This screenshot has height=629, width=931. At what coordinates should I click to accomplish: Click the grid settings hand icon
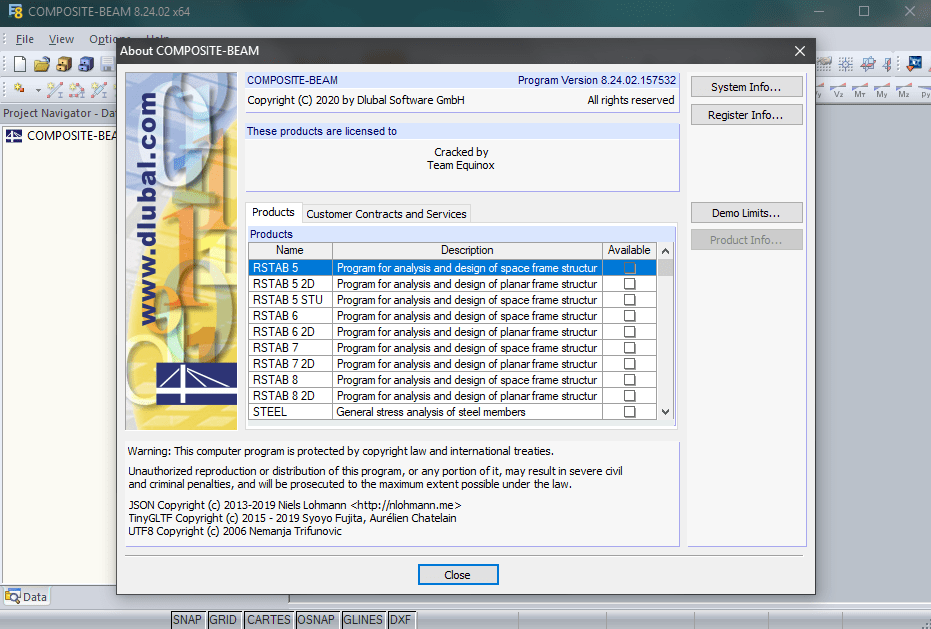[x=824, y=64]
